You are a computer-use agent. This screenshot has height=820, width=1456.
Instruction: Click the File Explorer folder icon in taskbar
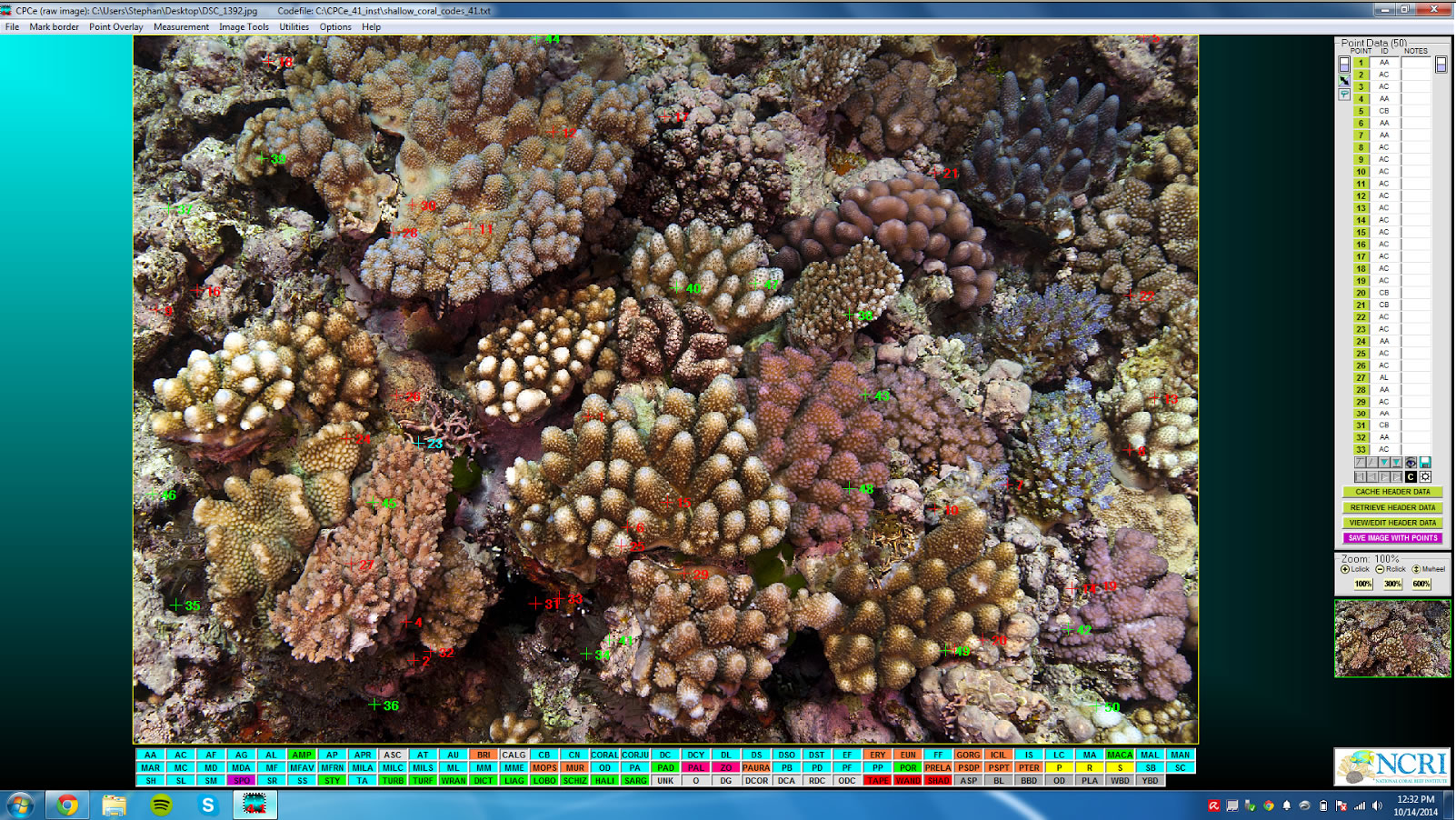coord(114,805)
